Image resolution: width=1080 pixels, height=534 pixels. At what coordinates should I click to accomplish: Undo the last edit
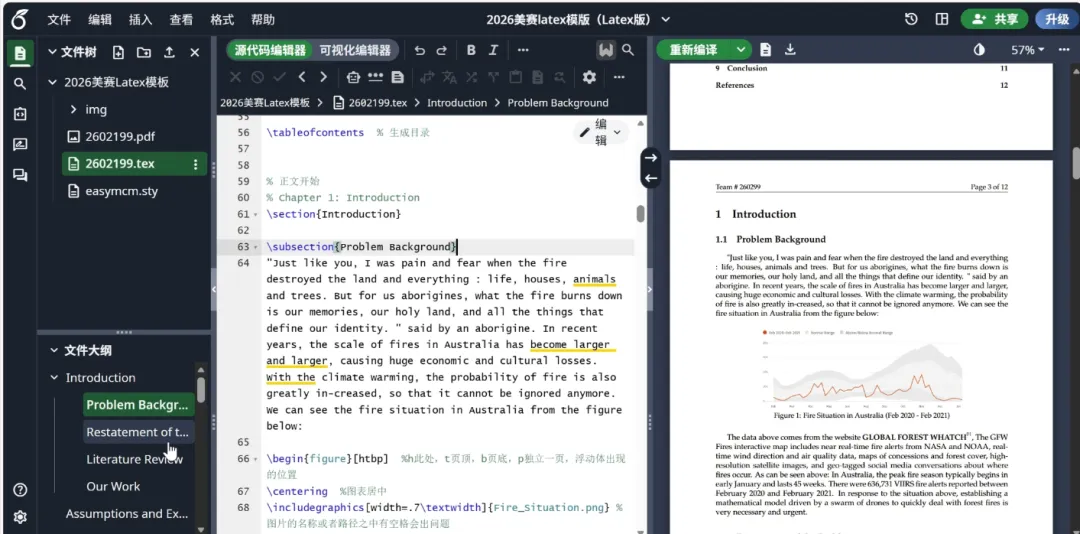419,50
